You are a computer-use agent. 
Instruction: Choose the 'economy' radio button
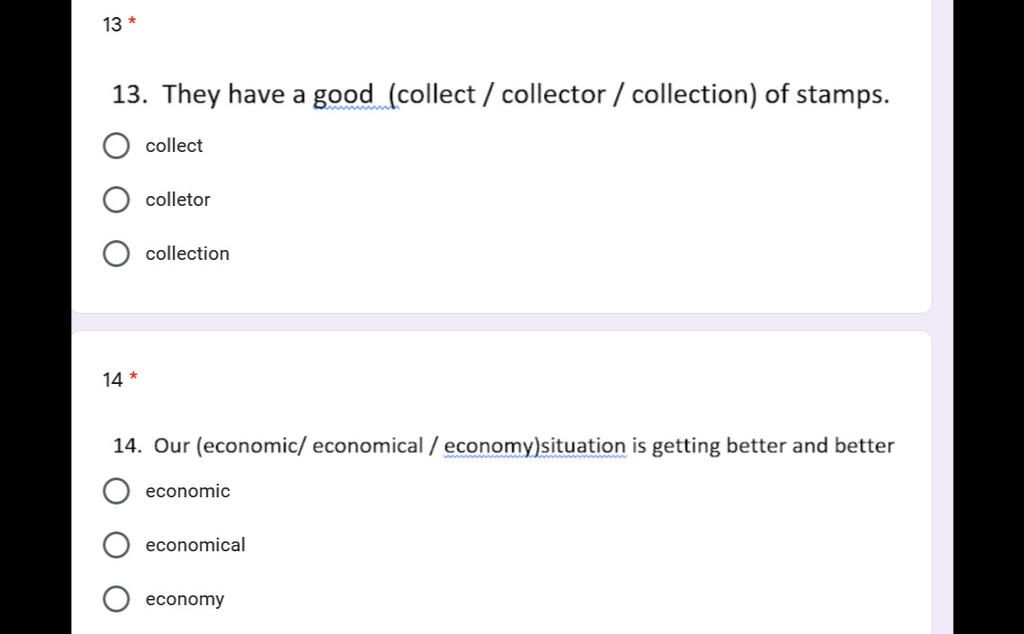click(116, 599)
